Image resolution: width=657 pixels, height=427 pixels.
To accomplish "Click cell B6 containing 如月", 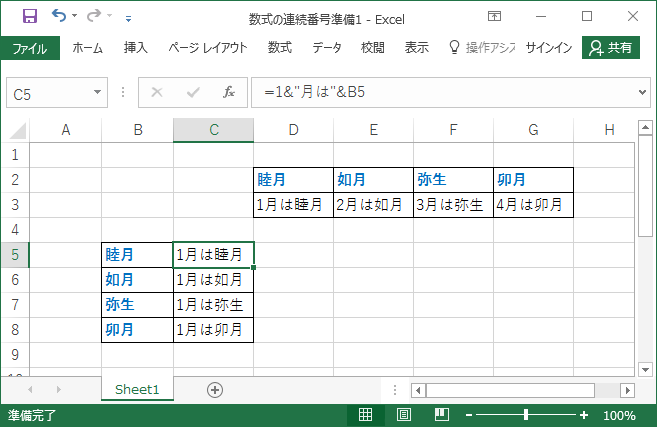I will pos(137,280).
